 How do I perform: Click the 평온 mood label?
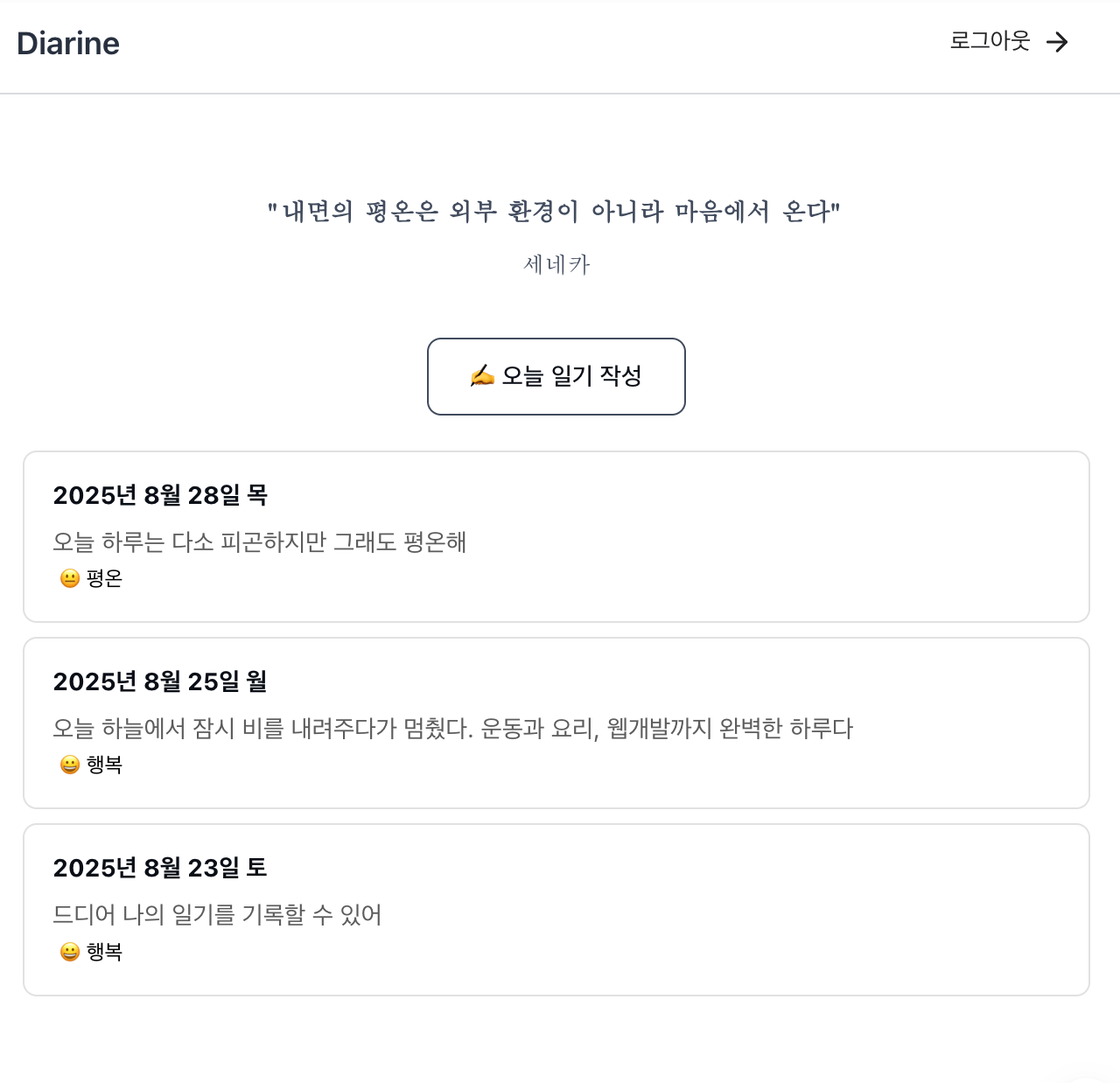(104, 578)
